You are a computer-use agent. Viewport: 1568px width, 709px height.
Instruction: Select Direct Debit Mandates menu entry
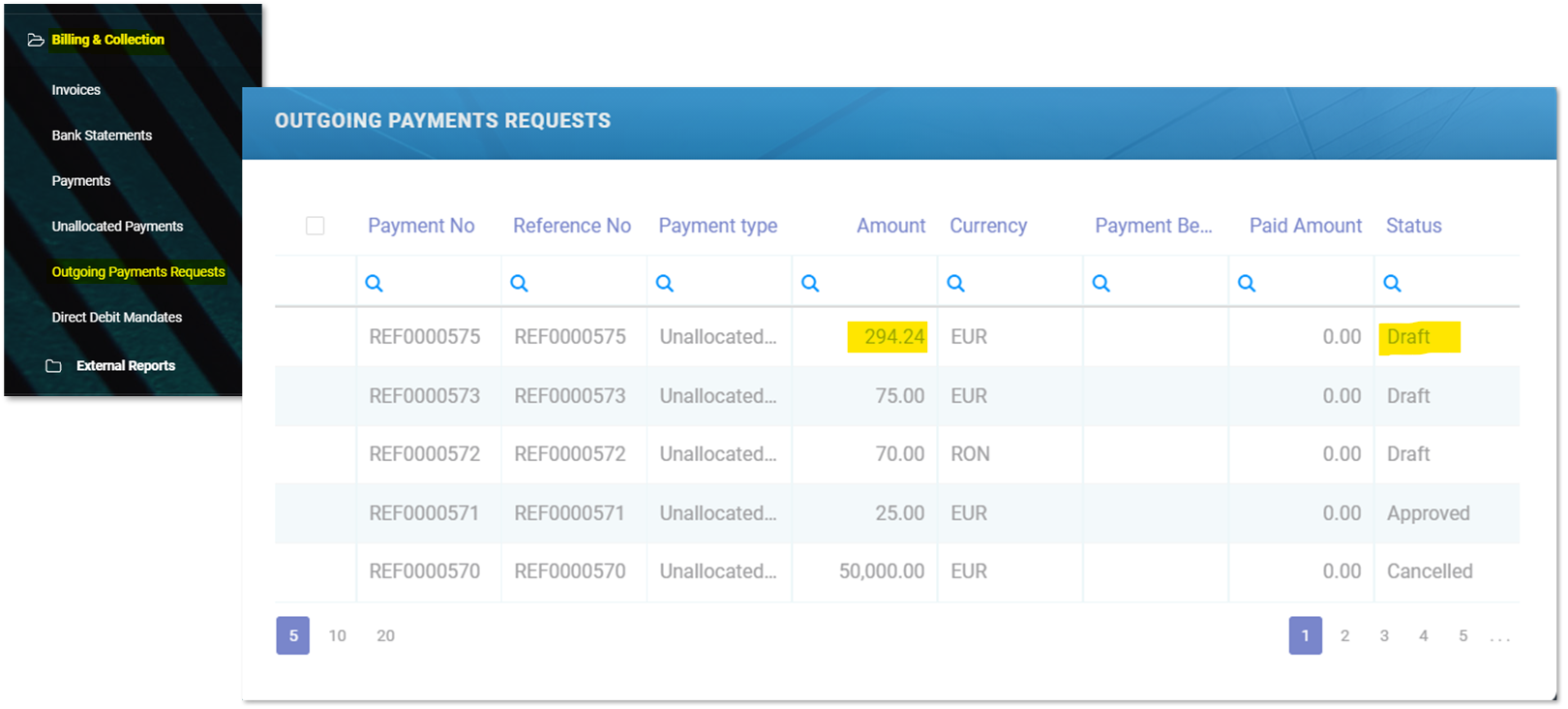[116, 318]
